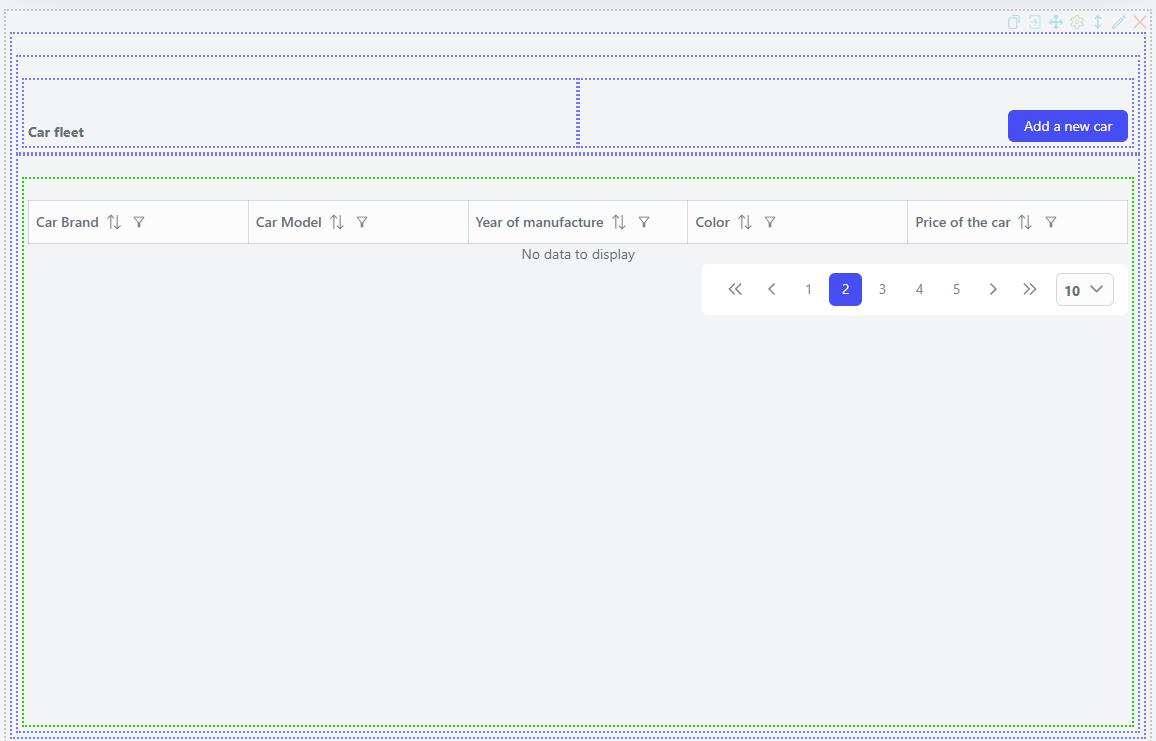Expand the rows-per-page dropdown showing 10
The image size is (1156, 741).
point(1084,290)
